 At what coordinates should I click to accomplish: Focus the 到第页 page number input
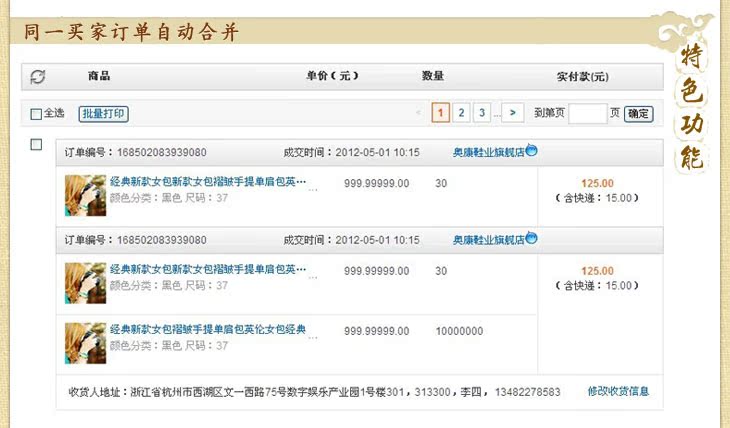pyautogui.click(x=588, y=113)
